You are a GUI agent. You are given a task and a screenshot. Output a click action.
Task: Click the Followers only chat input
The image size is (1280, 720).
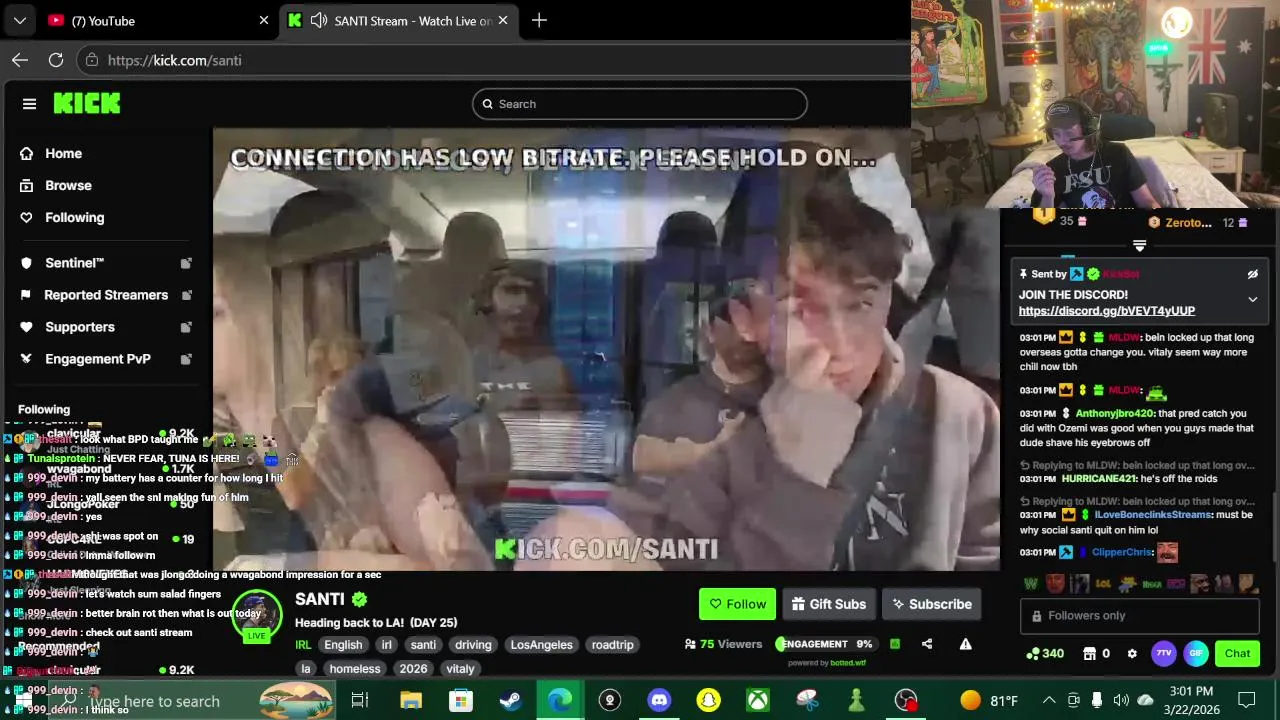click(x=1139, y=616)
